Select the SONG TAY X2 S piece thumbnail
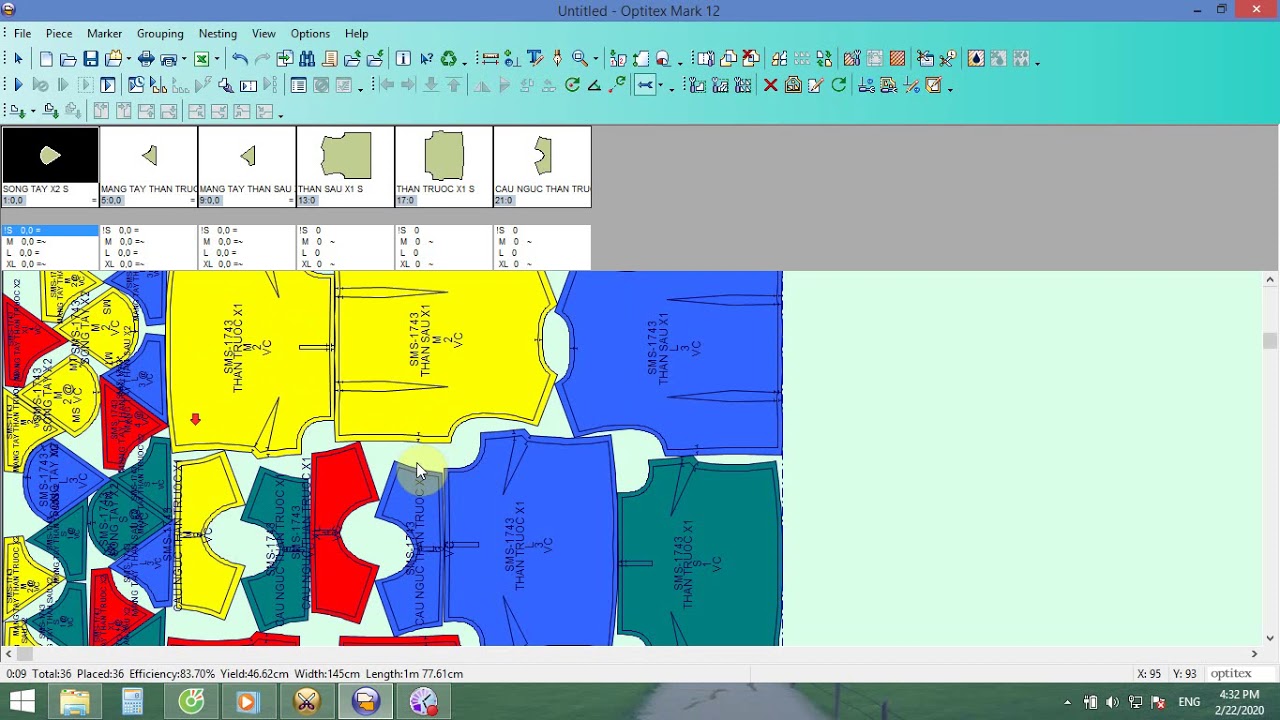The width and height of the screenshot is (1280, 720). 50,166
